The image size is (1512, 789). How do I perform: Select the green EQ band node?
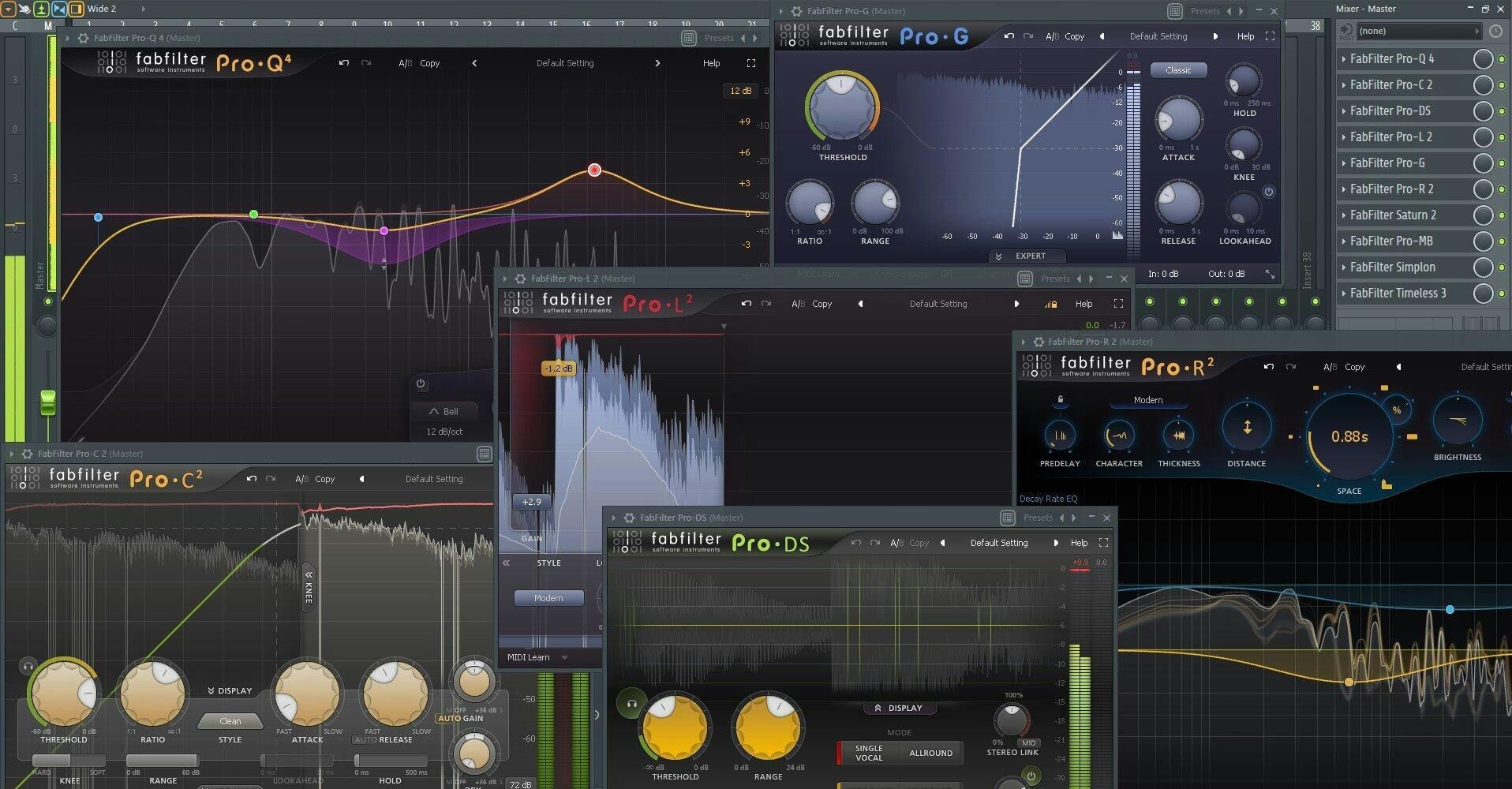coord(253,214)
